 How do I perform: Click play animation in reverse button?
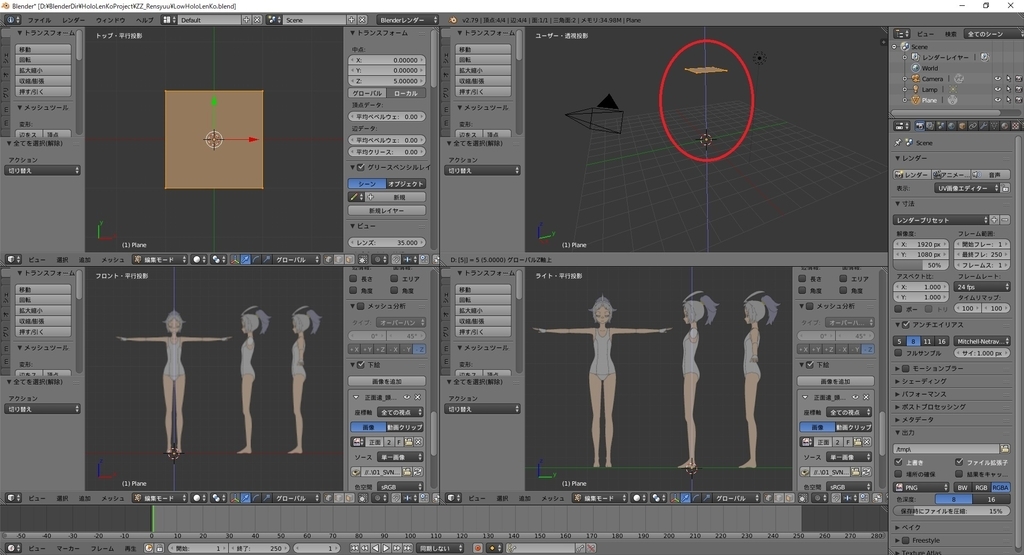(376, 548)
